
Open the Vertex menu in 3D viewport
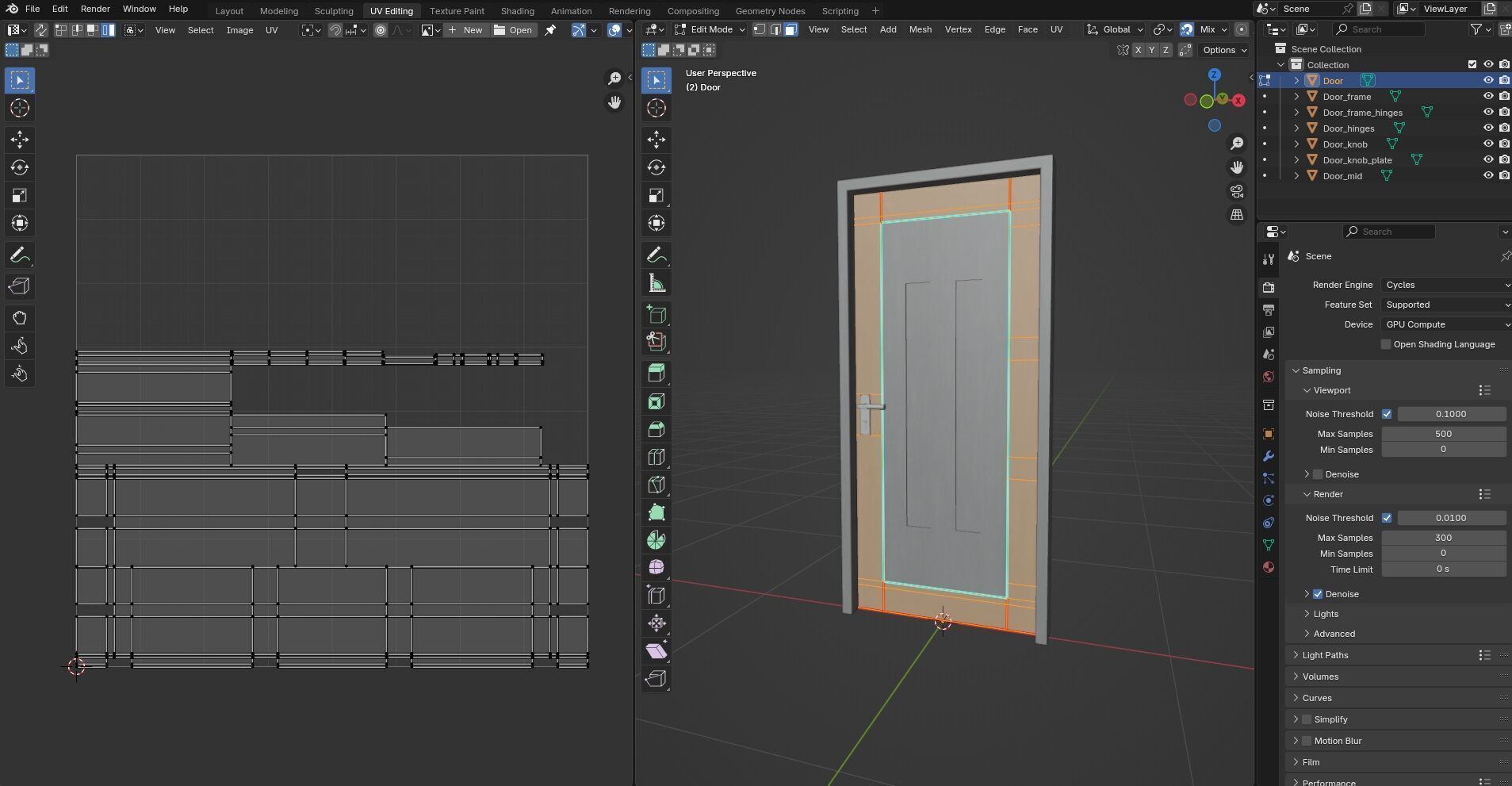[x=958, y=29]
